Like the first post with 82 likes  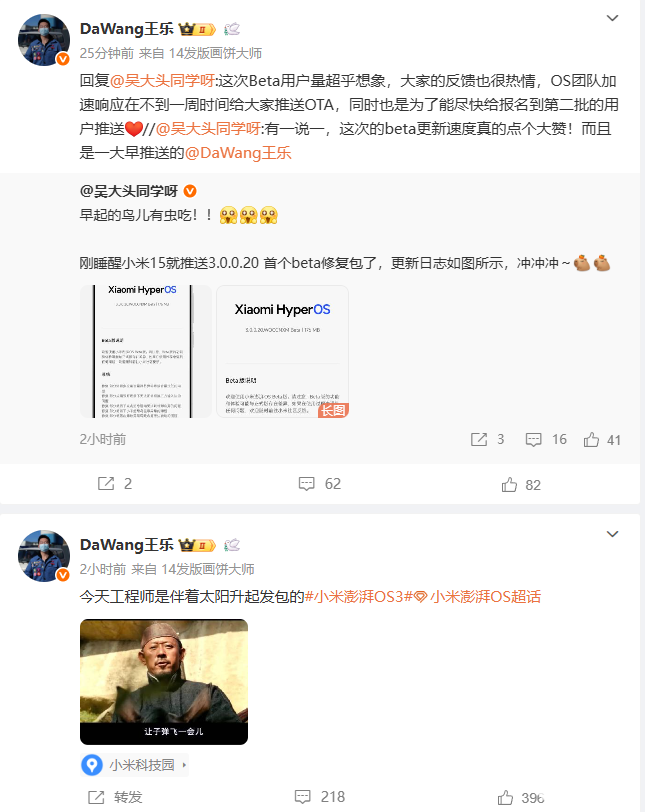(x=509, y=484)
